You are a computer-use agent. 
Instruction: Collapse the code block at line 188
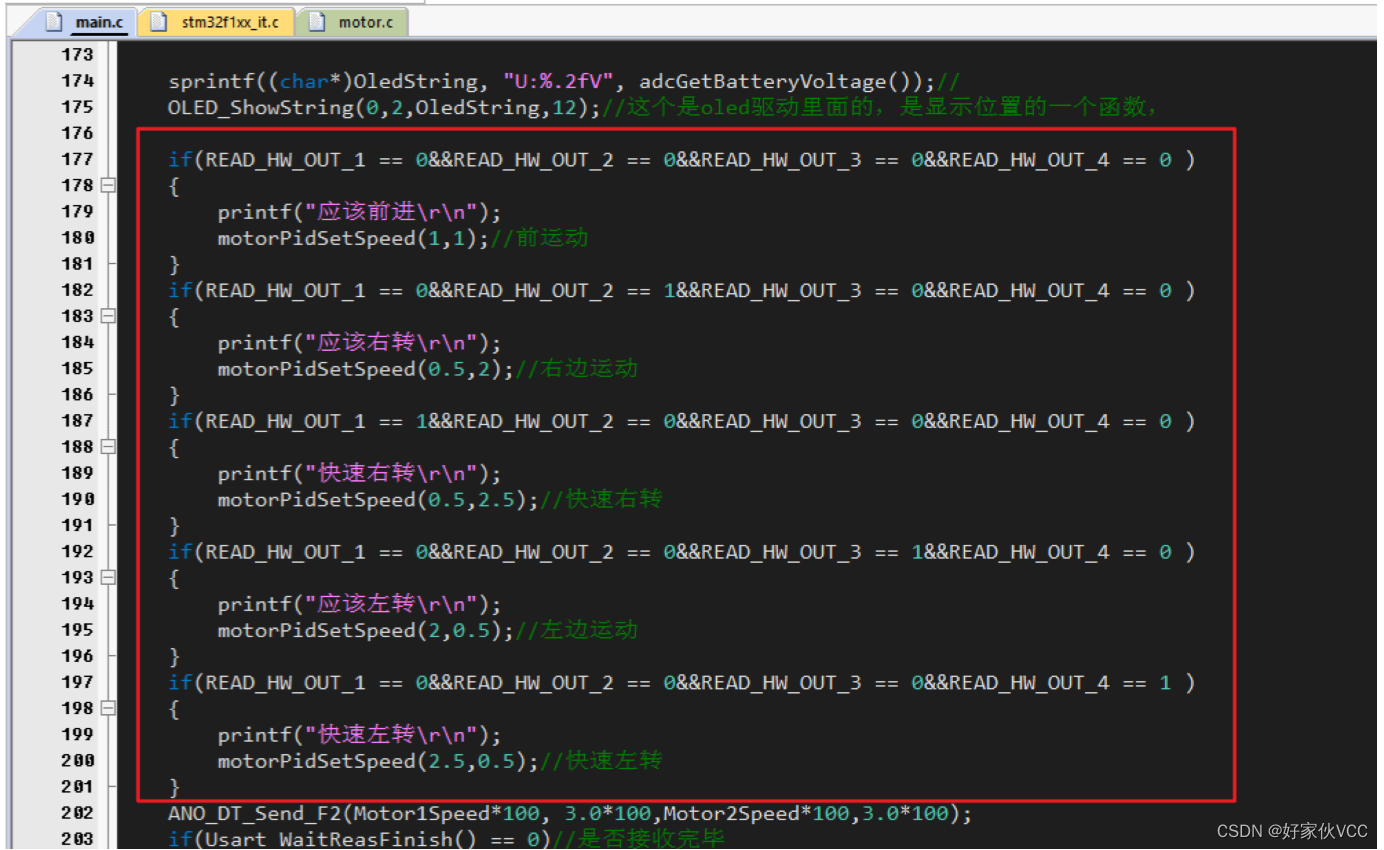pyautogui.click(x=108, y=447)
